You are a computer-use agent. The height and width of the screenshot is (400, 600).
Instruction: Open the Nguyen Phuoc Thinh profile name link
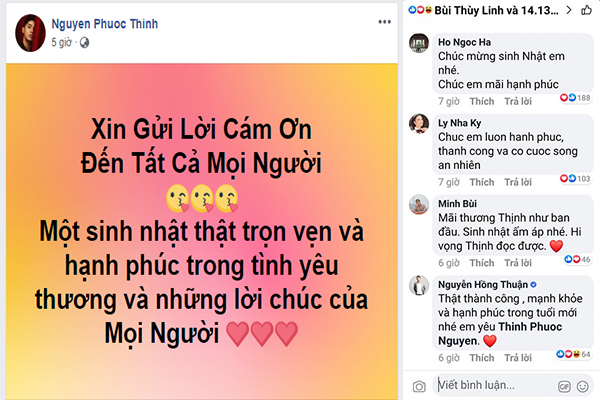point(104,24)
